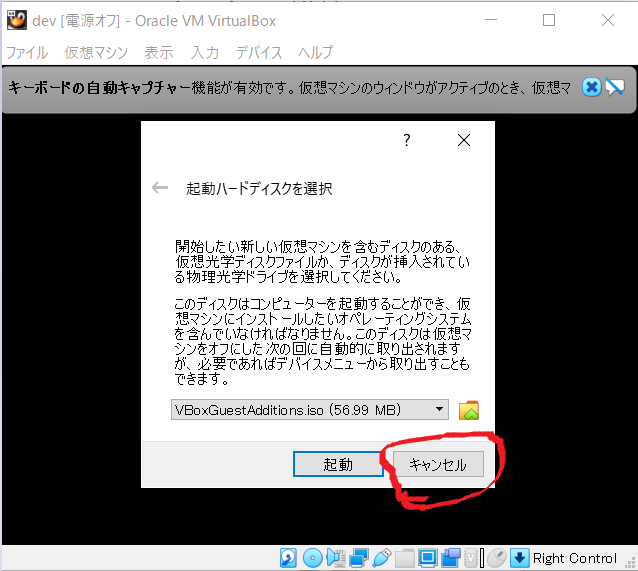Click the mouse integration icon in status bar
This screenshot has height=571, width=638.
point(496,558)
